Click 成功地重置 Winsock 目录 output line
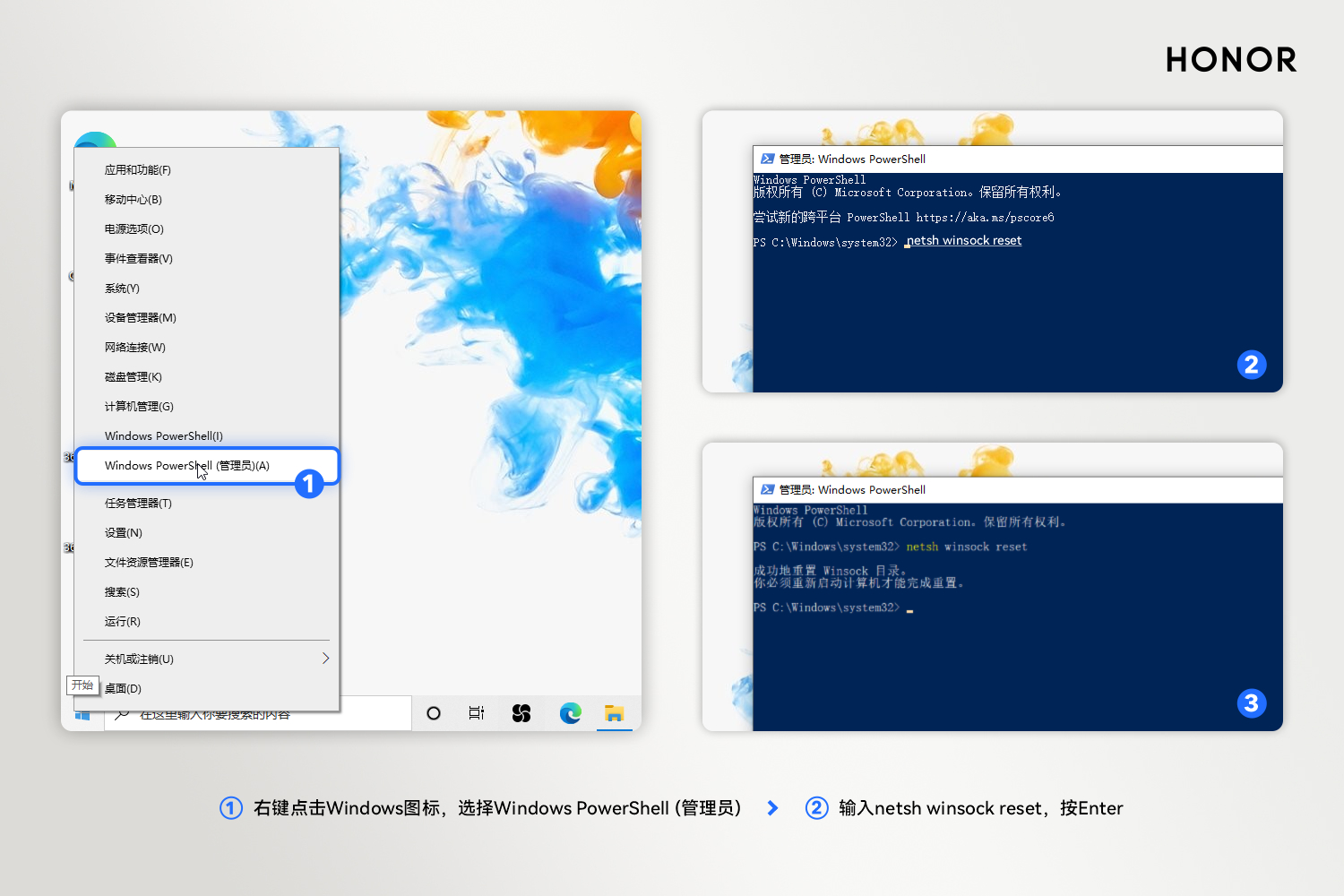This screenshot has height=896, width=1344. (x=830, y=570)
